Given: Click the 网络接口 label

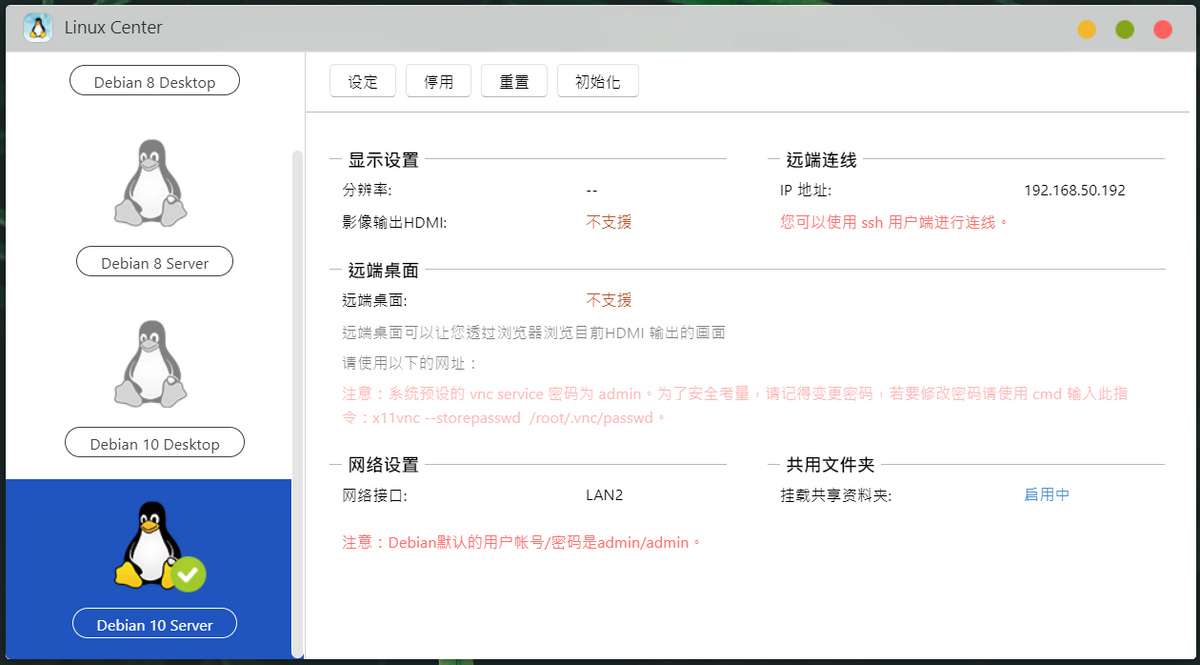Looking at the screenshot, I should [x=374, y=494].
